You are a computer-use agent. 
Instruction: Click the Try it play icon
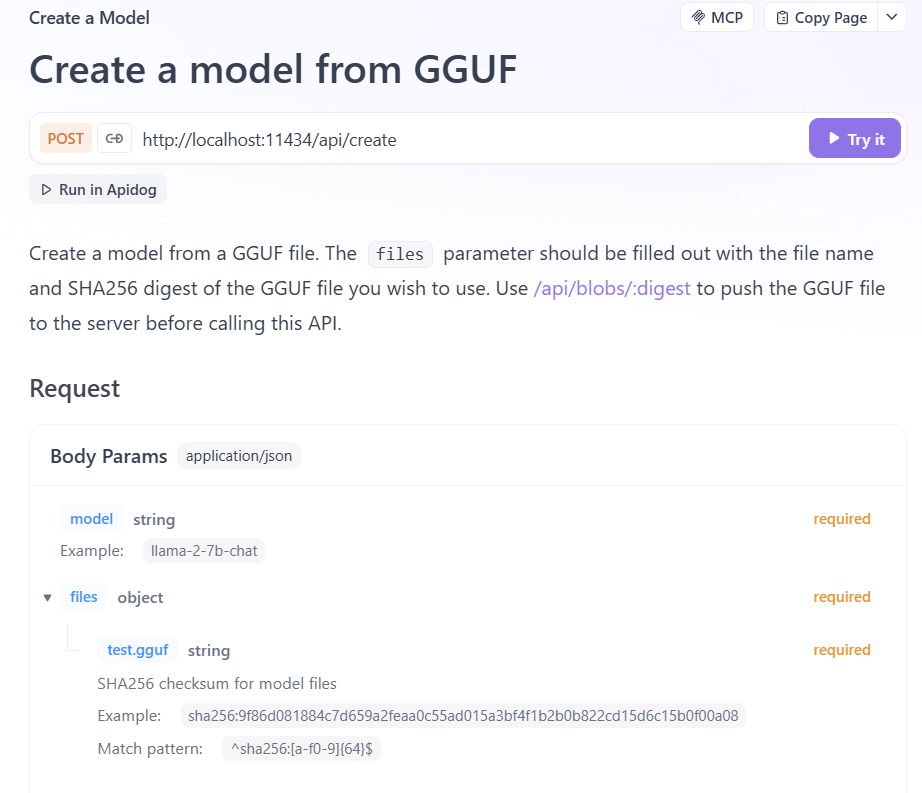tap(833, 139)
